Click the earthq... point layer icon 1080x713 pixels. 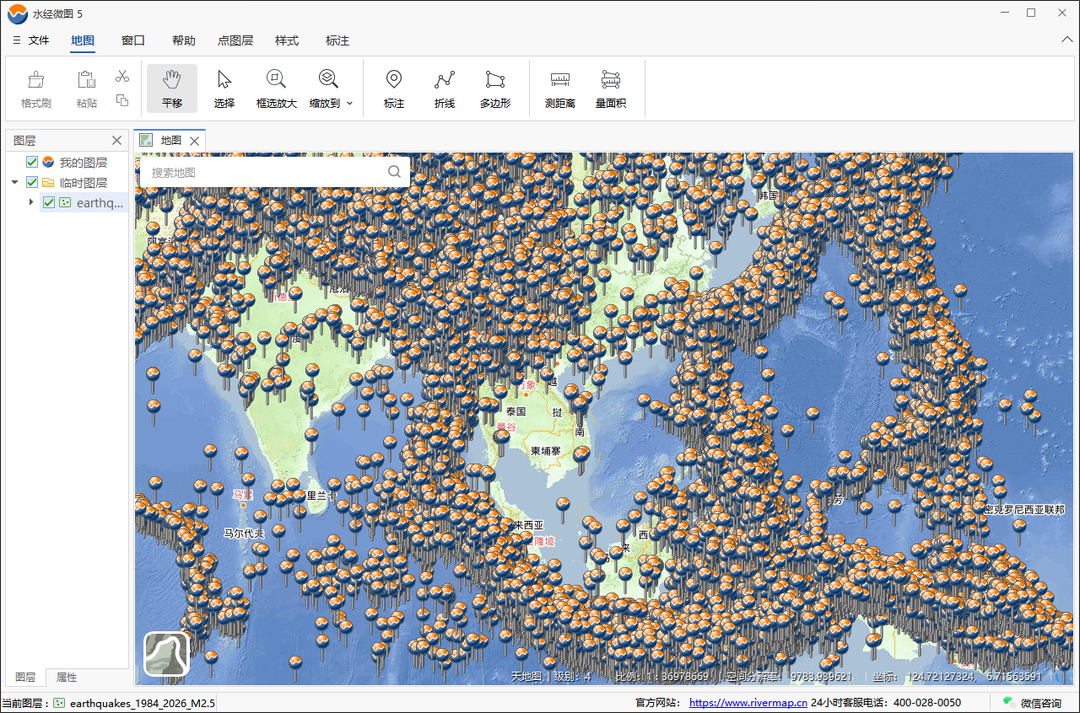tap(65, 203)
